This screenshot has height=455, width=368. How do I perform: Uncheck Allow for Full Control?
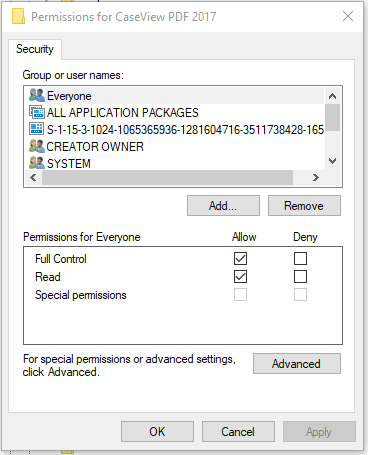tap(240, 258)
